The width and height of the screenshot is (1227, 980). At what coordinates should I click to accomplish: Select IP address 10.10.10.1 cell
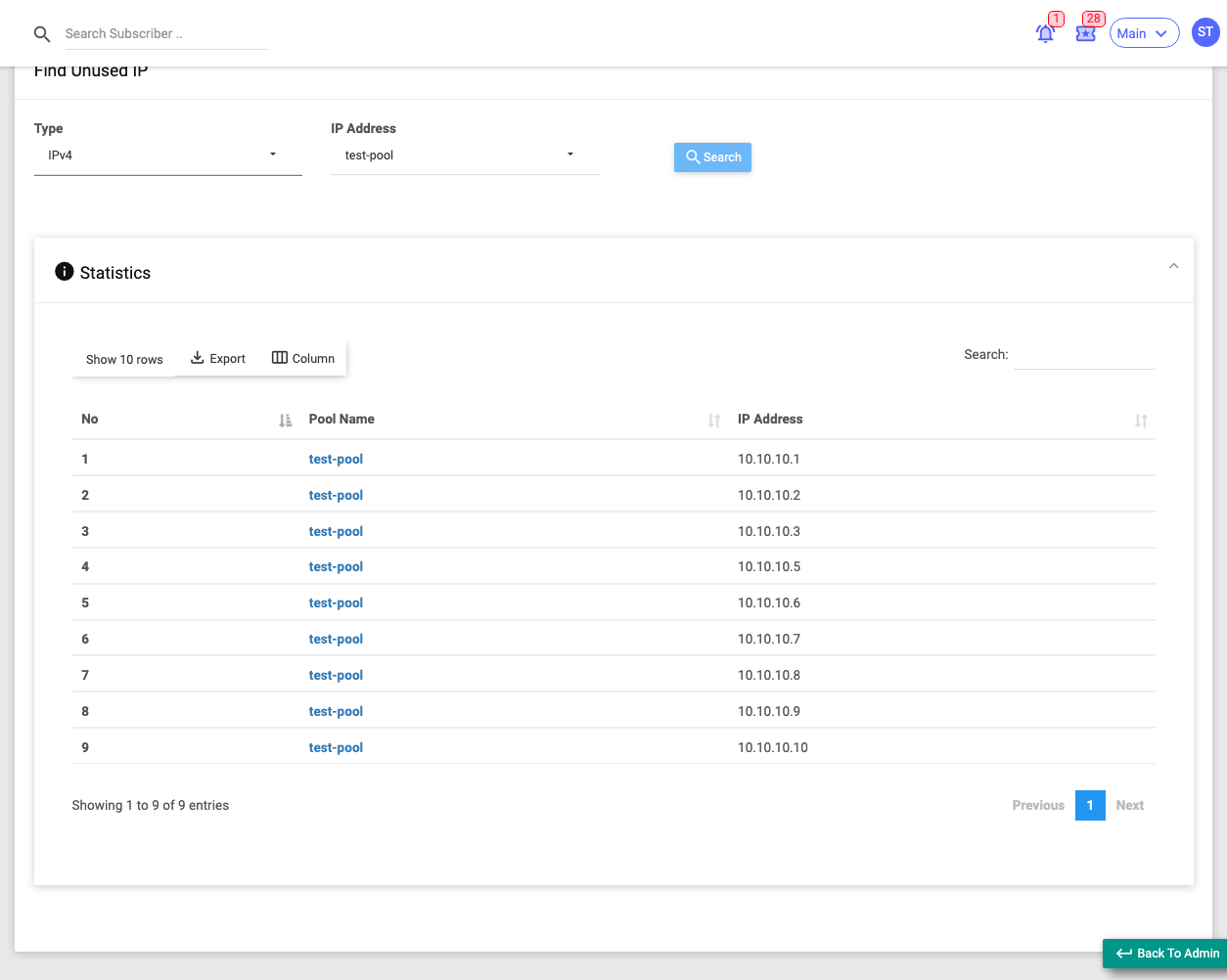coord(769,459)
